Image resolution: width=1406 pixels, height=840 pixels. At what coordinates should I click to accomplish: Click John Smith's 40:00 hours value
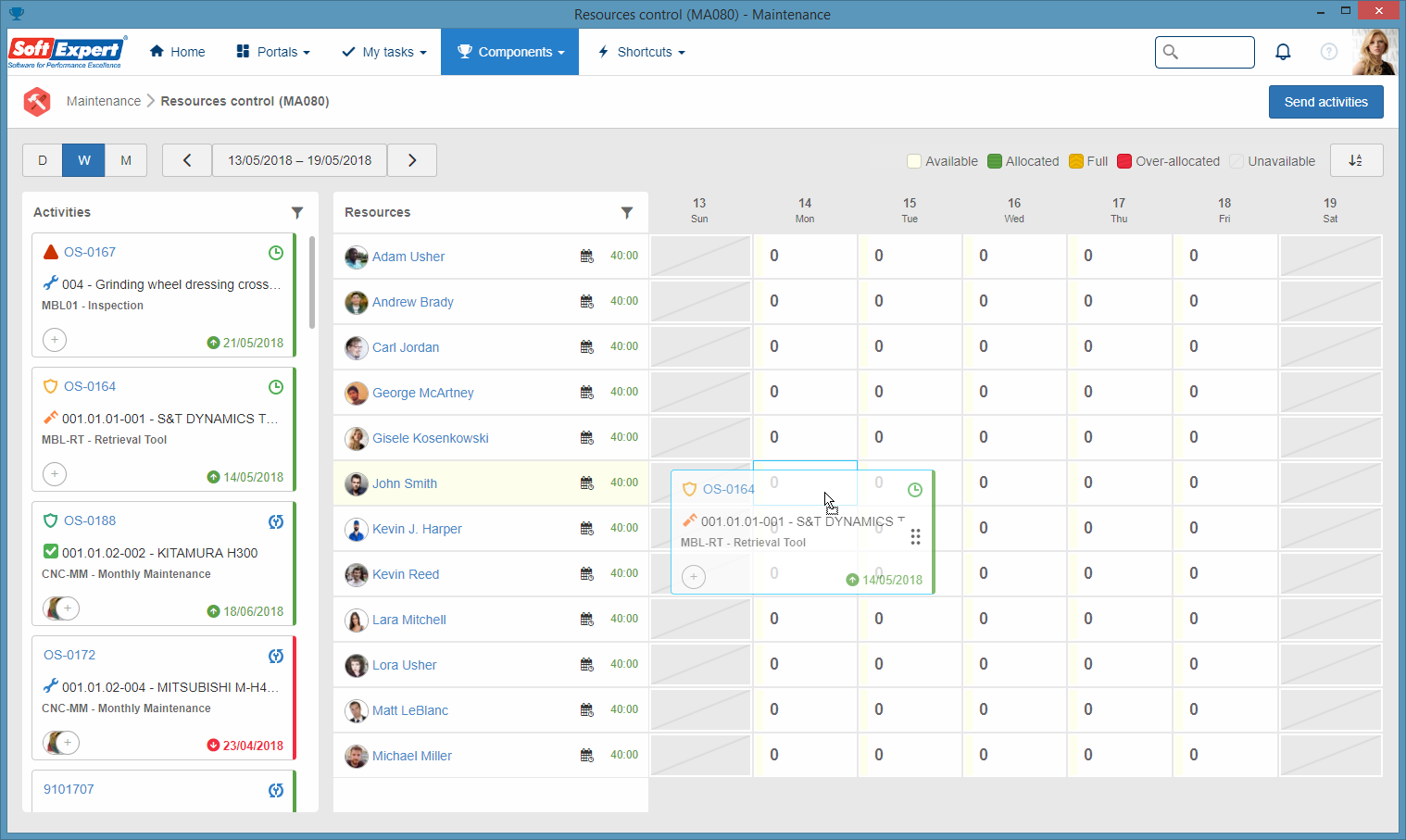click(624, 483)
